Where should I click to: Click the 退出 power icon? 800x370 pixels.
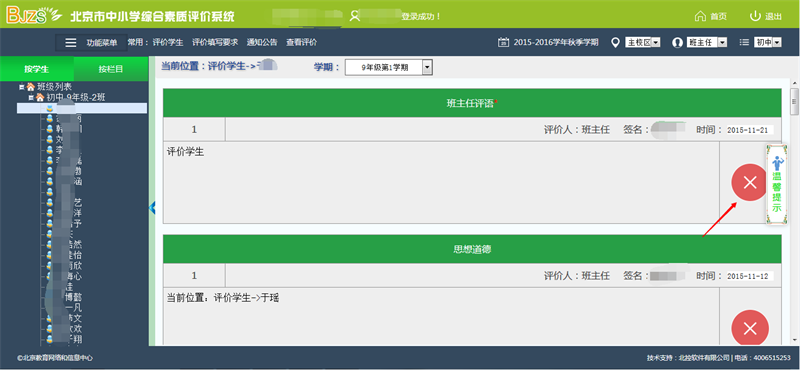[x=755, y=16]
